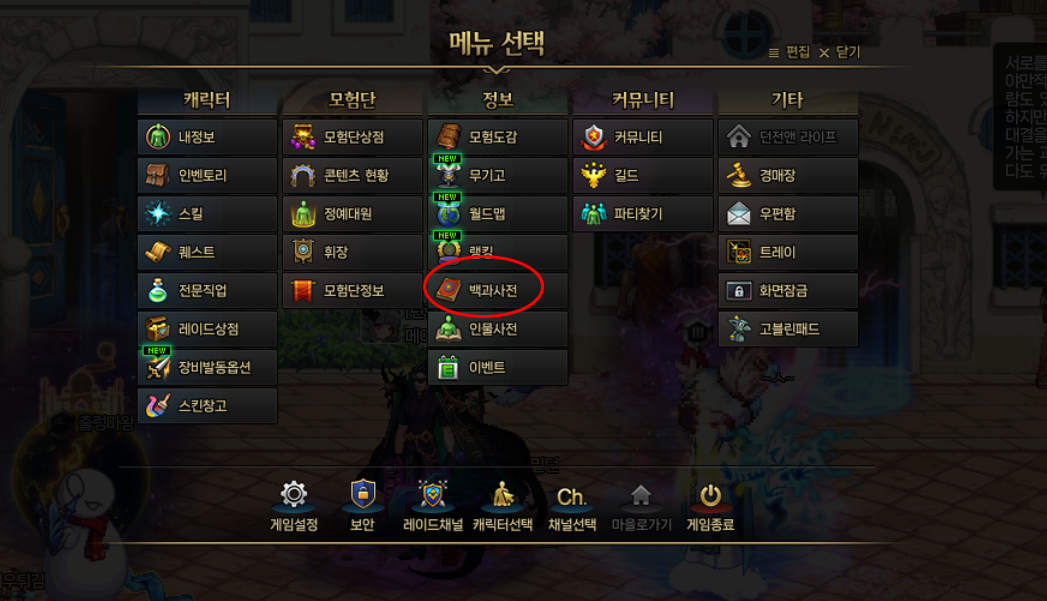Viewport: 1047px width, 601px height.
Task: Activate the 화면잠금 screen lock entry
Action: (788, 290)
